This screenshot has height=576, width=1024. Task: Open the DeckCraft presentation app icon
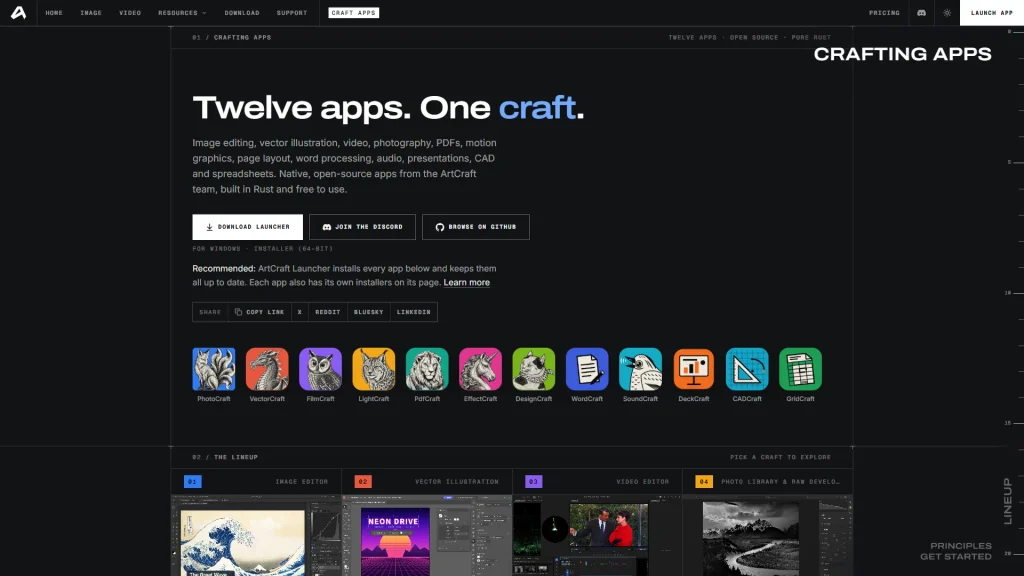pyautogui.click(x=694, y=369)
